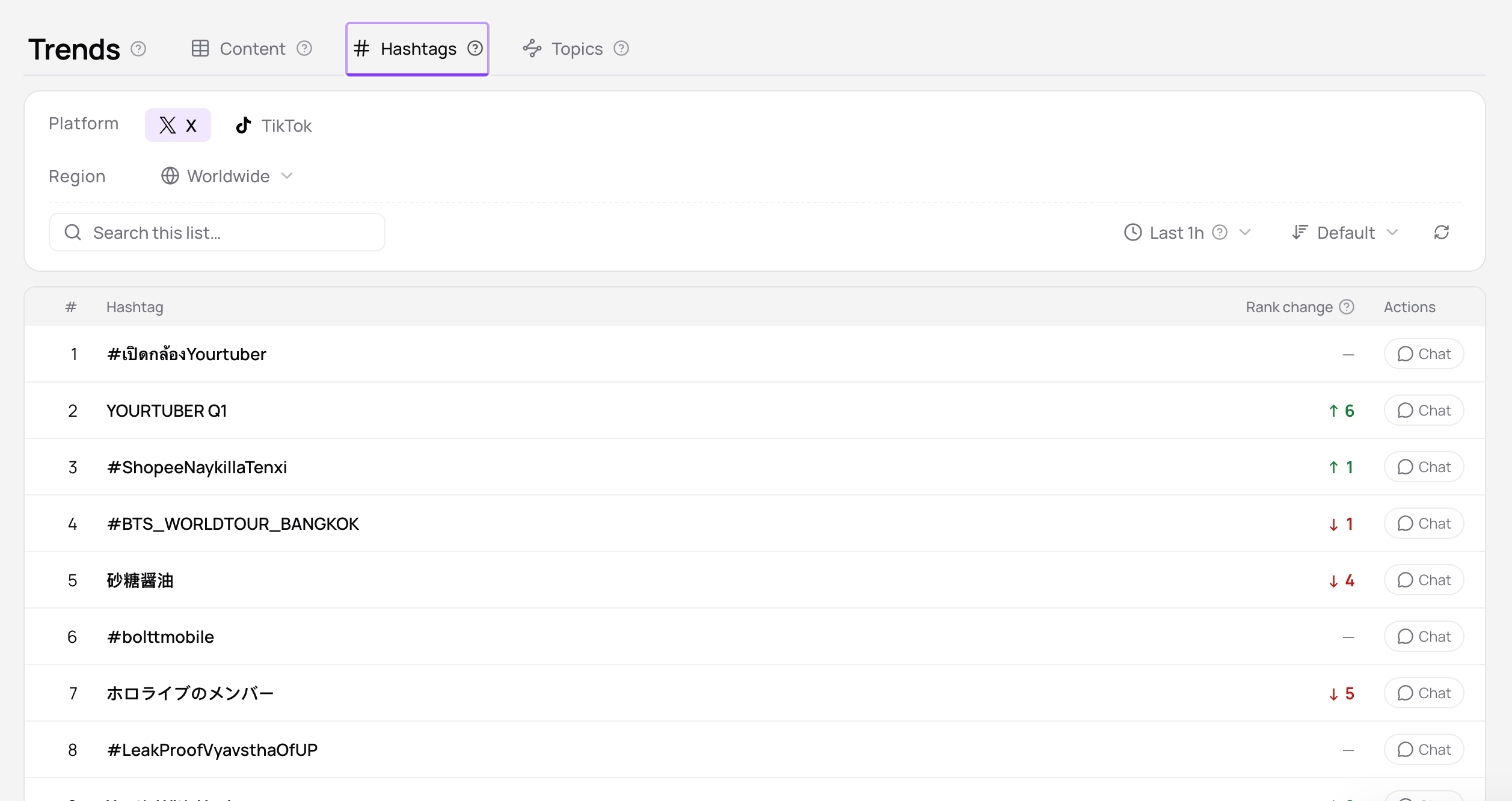The width and height of the screenshot is (1512, 801).
Task: Chat about #เปิดกล้องYourtuber
Action: click(1424, 354)
